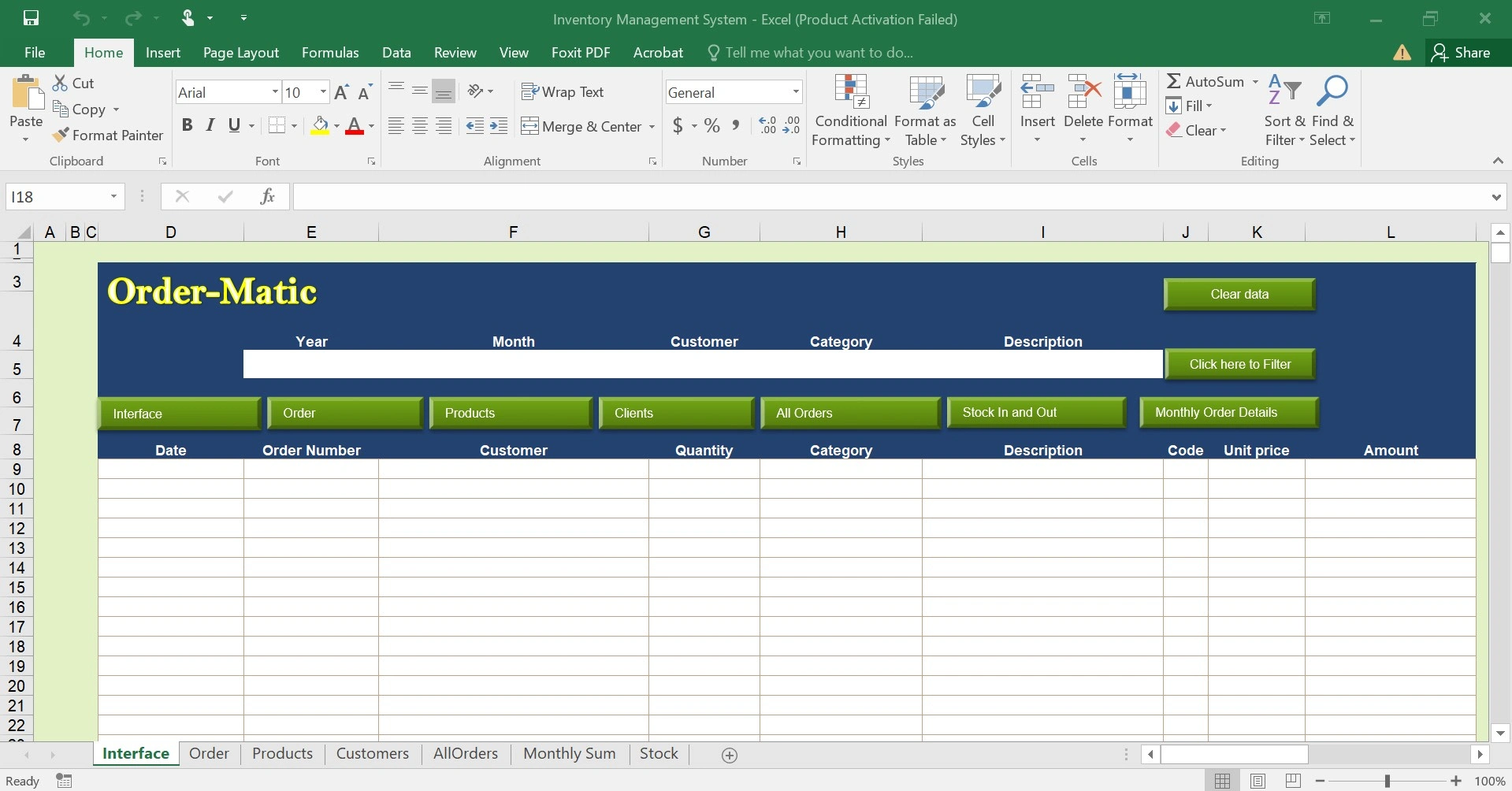Undo the last action
The width and height of the screenshot is (1512, 791).
pyautogui.click(x=81, y=18)
